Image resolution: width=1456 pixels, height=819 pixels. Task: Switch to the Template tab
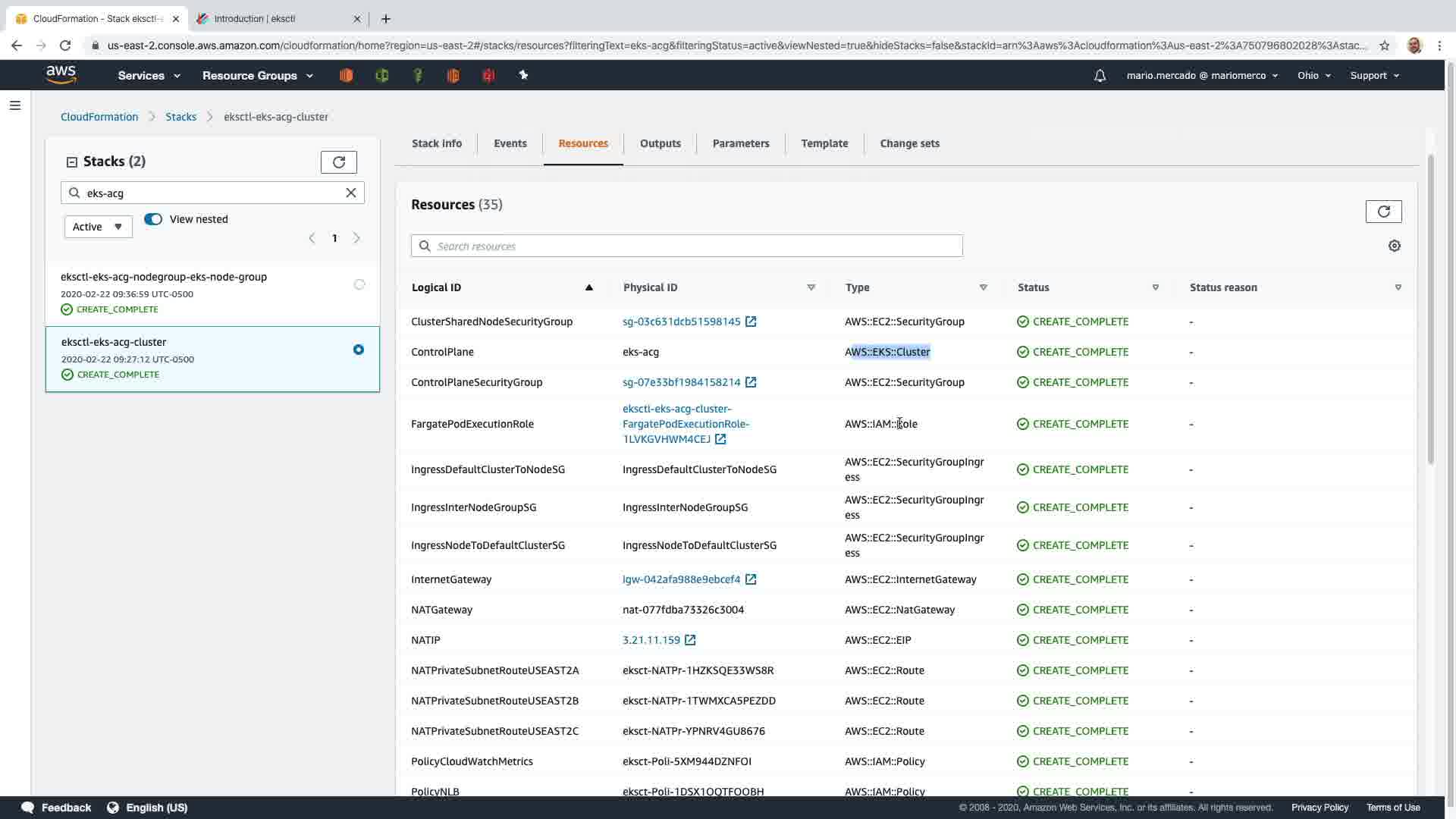coord(824,143)
